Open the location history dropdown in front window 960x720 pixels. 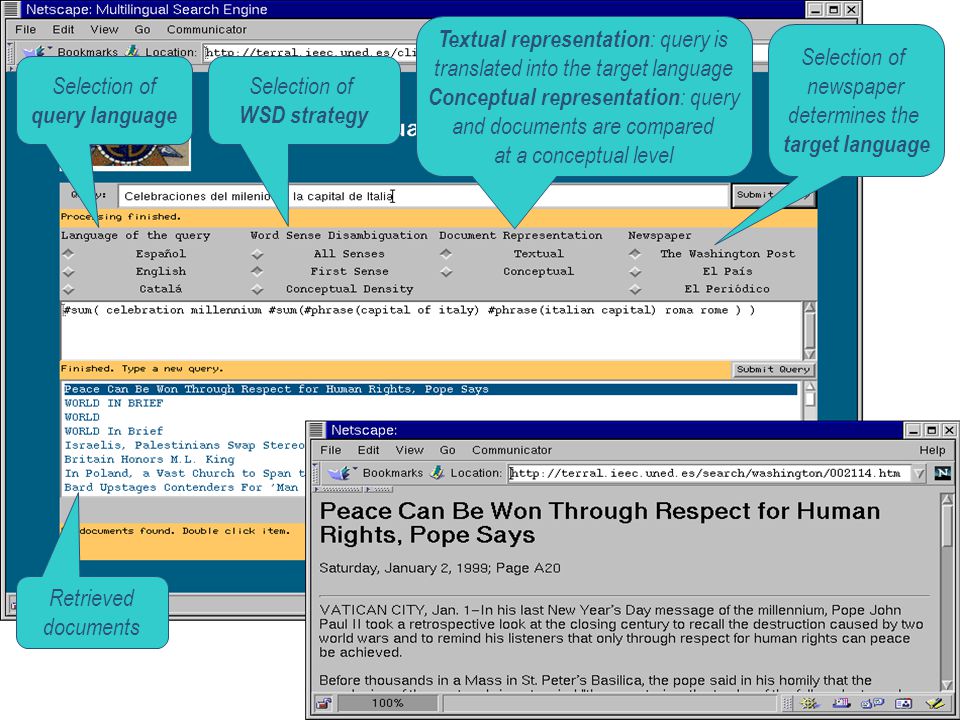[x=918, y=473]
